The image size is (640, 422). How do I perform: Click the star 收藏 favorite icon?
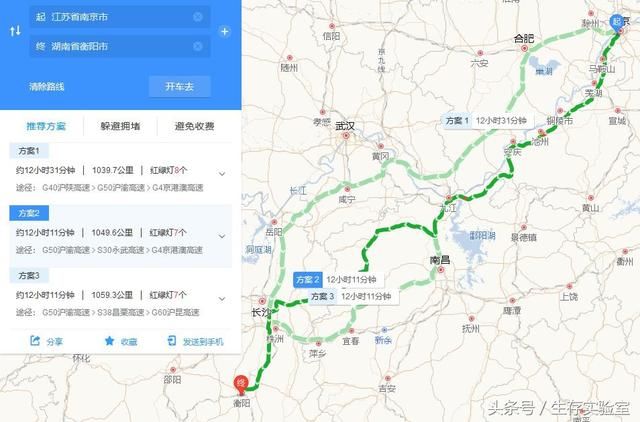[109, 340]
